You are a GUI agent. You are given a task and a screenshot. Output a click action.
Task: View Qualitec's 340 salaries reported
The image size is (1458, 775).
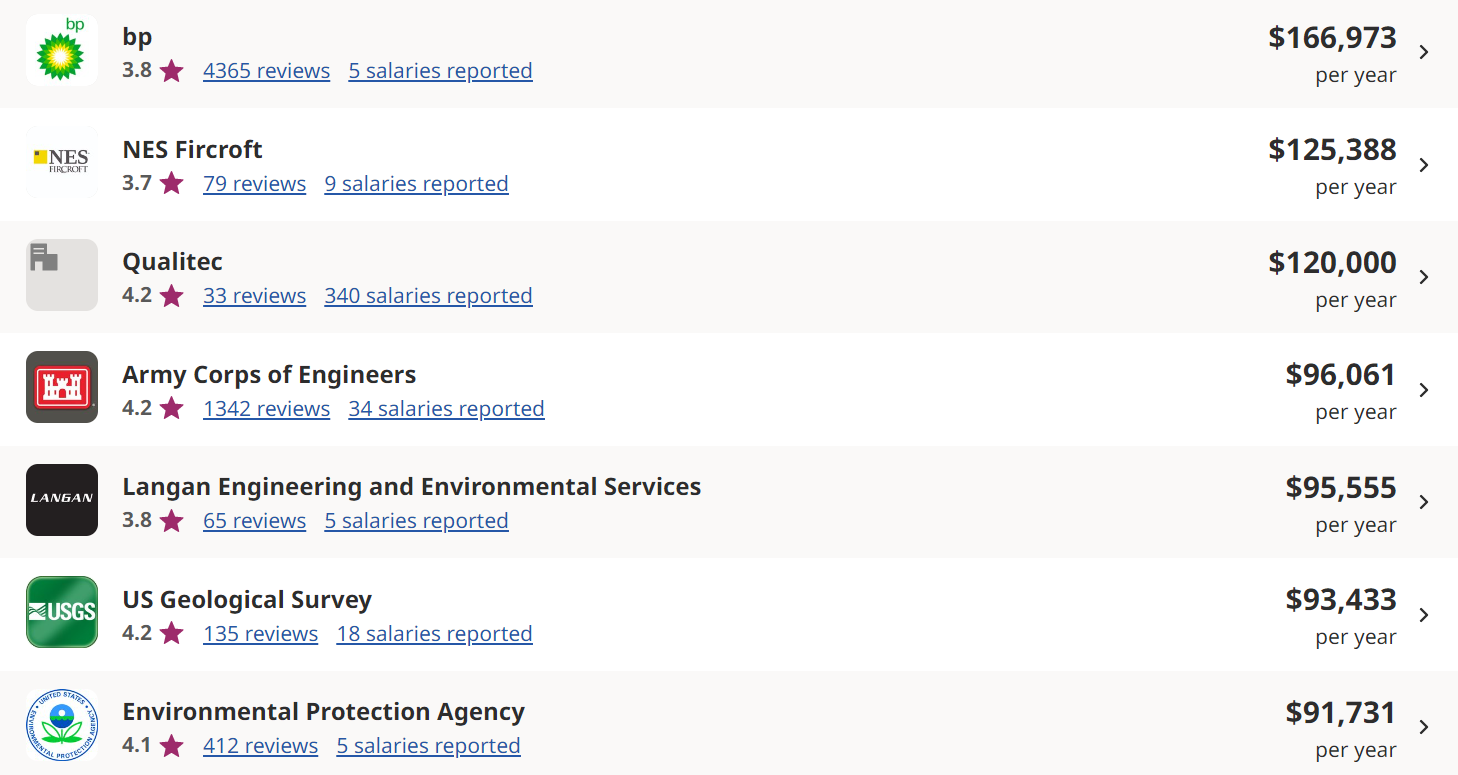click(428, 296)
